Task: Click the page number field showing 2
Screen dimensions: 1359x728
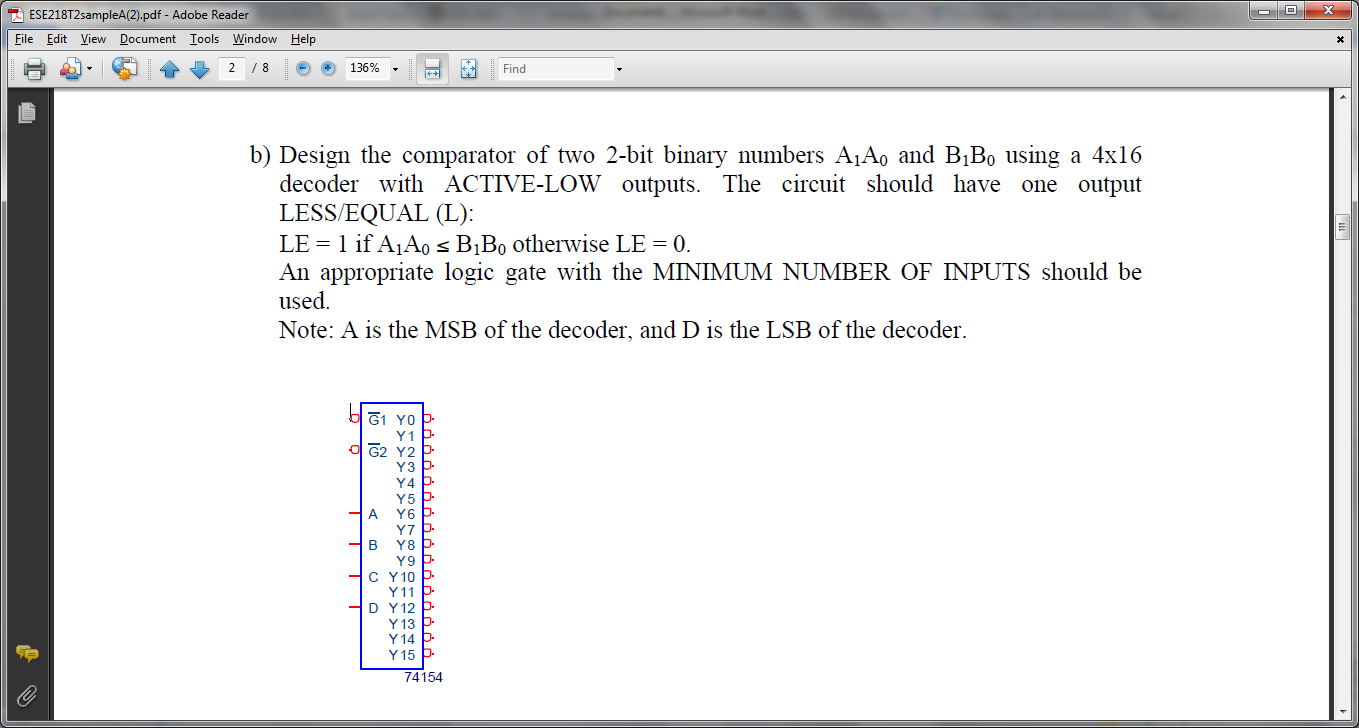Action: pos(232,68)
